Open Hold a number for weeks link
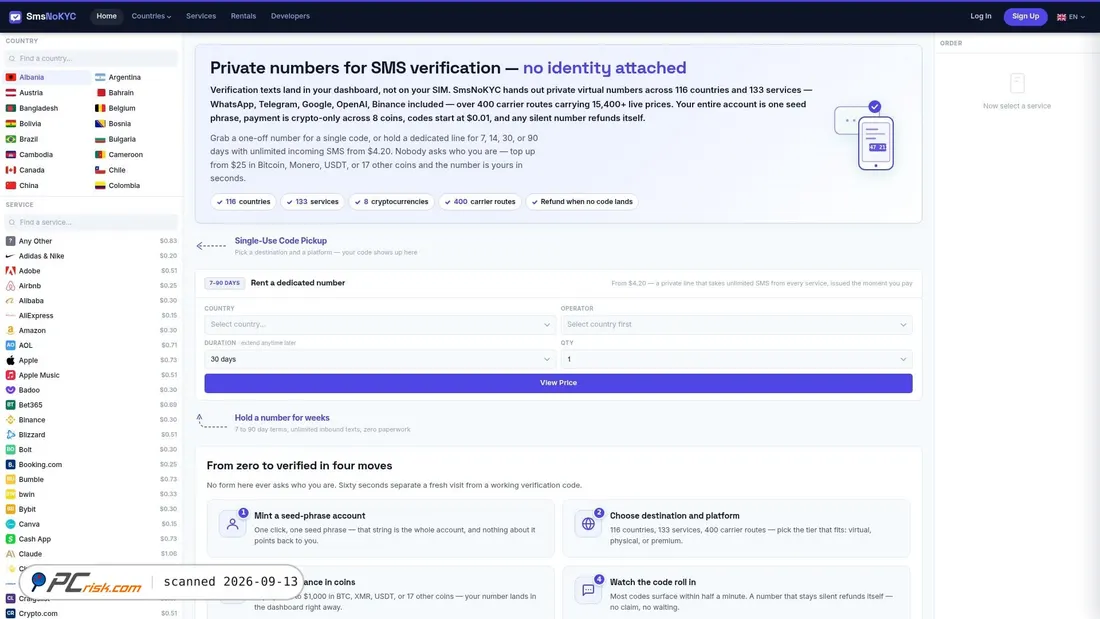Image resolution: width=1100 pixels, height=619 pixels. [282, 418]
